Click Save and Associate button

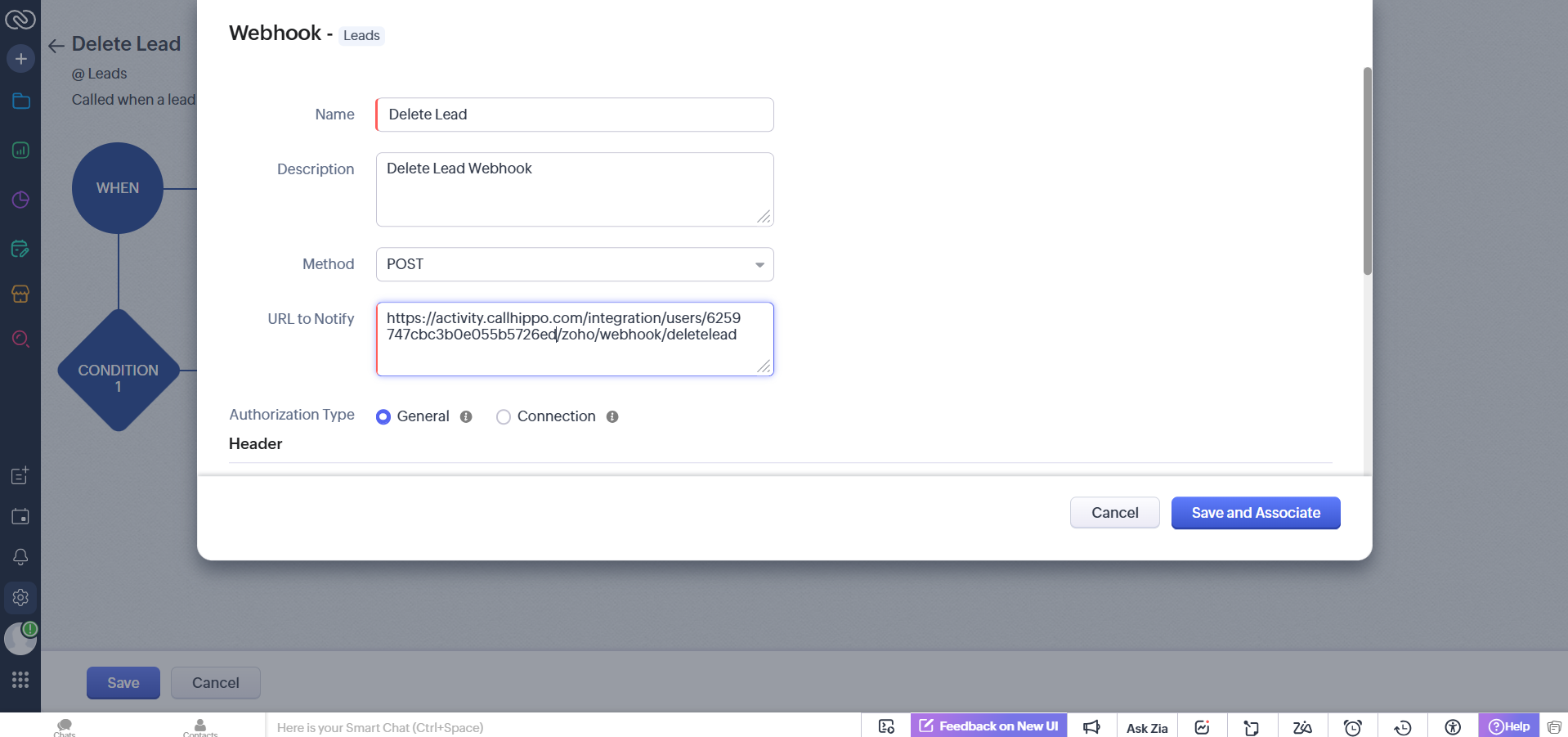click(x=1256, y=513)
